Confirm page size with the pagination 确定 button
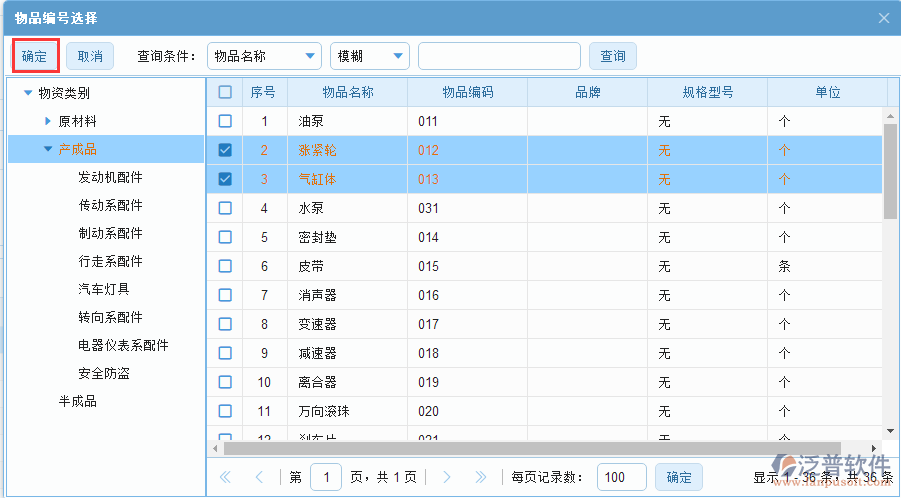This screenshot has width=901, height=498. click(x=679, y=477)
